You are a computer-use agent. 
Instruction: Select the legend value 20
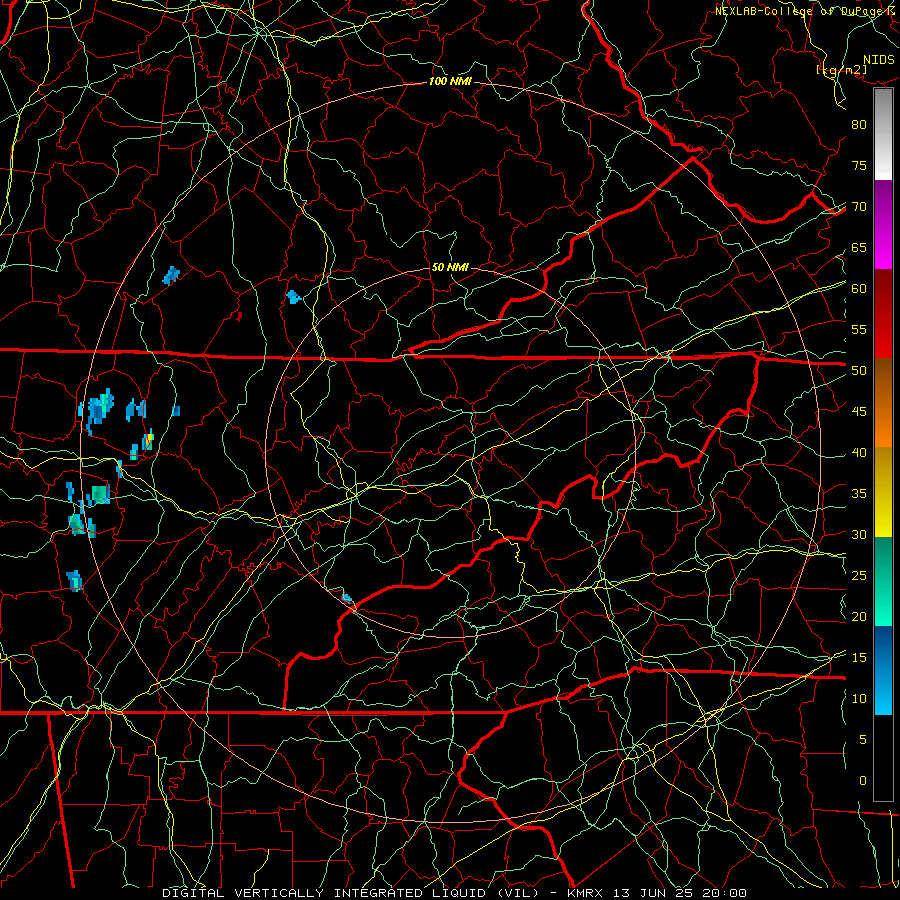tap(859, 616)
